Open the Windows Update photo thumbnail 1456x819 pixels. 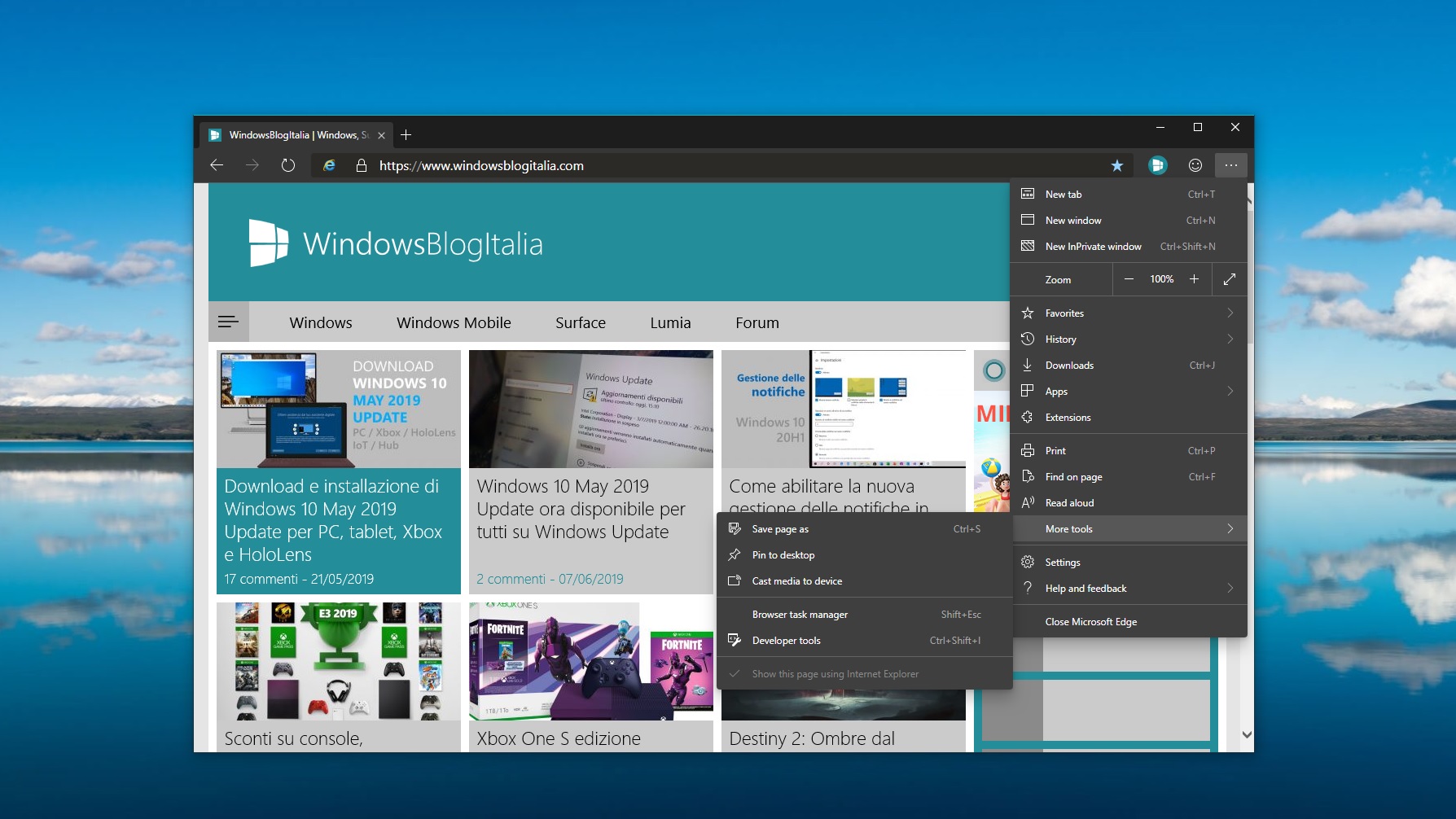point(591,409)
